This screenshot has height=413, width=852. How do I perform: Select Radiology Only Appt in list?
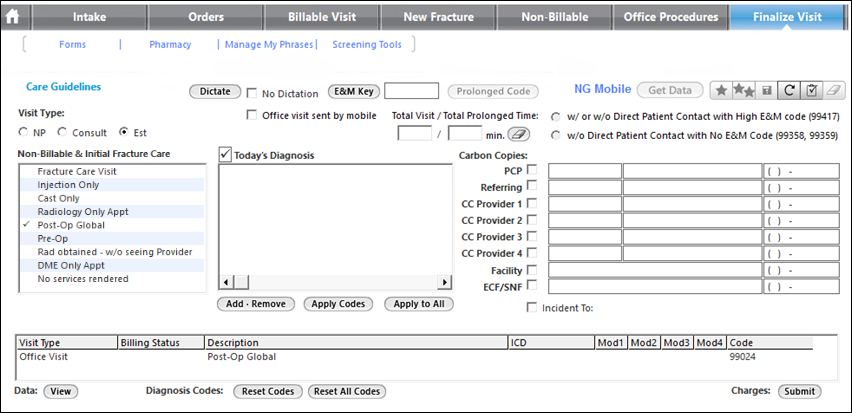click(112, 211)
